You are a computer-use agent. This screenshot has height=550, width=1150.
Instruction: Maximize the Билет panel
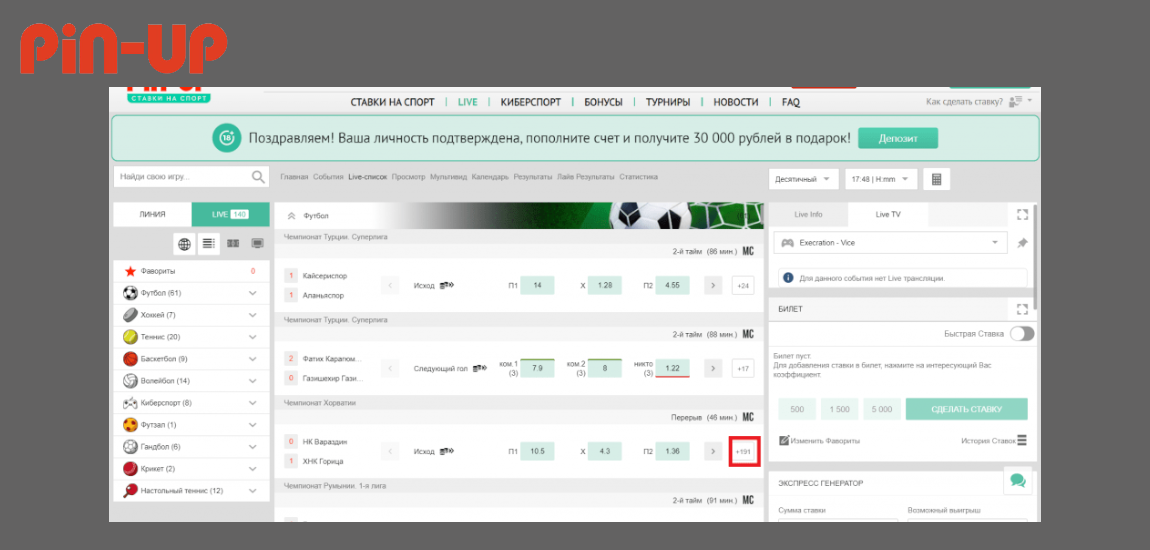pos(1022,309)
